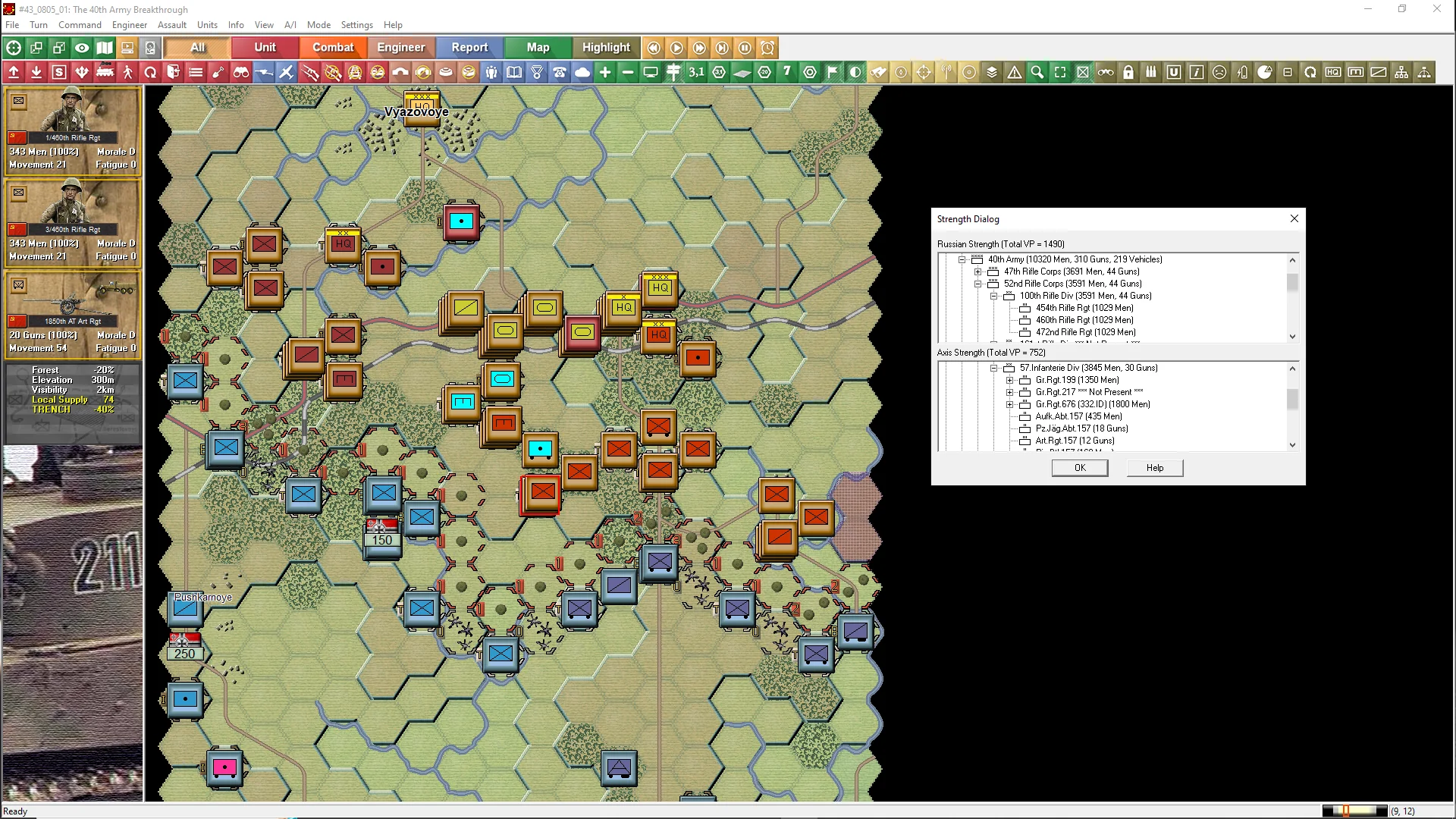Expand the Gr.Rgt.199 tree node
Viewport: 1456px width, 819px height.
point(1009,380)
